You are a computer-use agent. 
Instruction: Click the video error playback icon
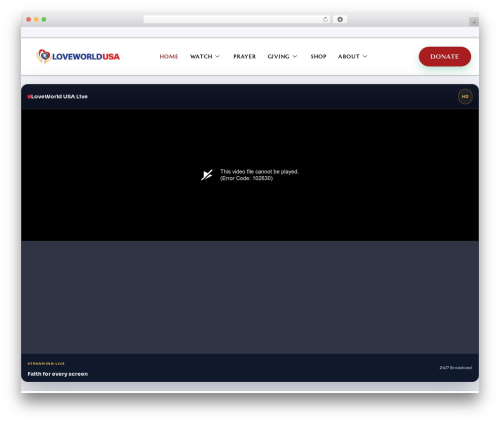(x=207, y=175)
